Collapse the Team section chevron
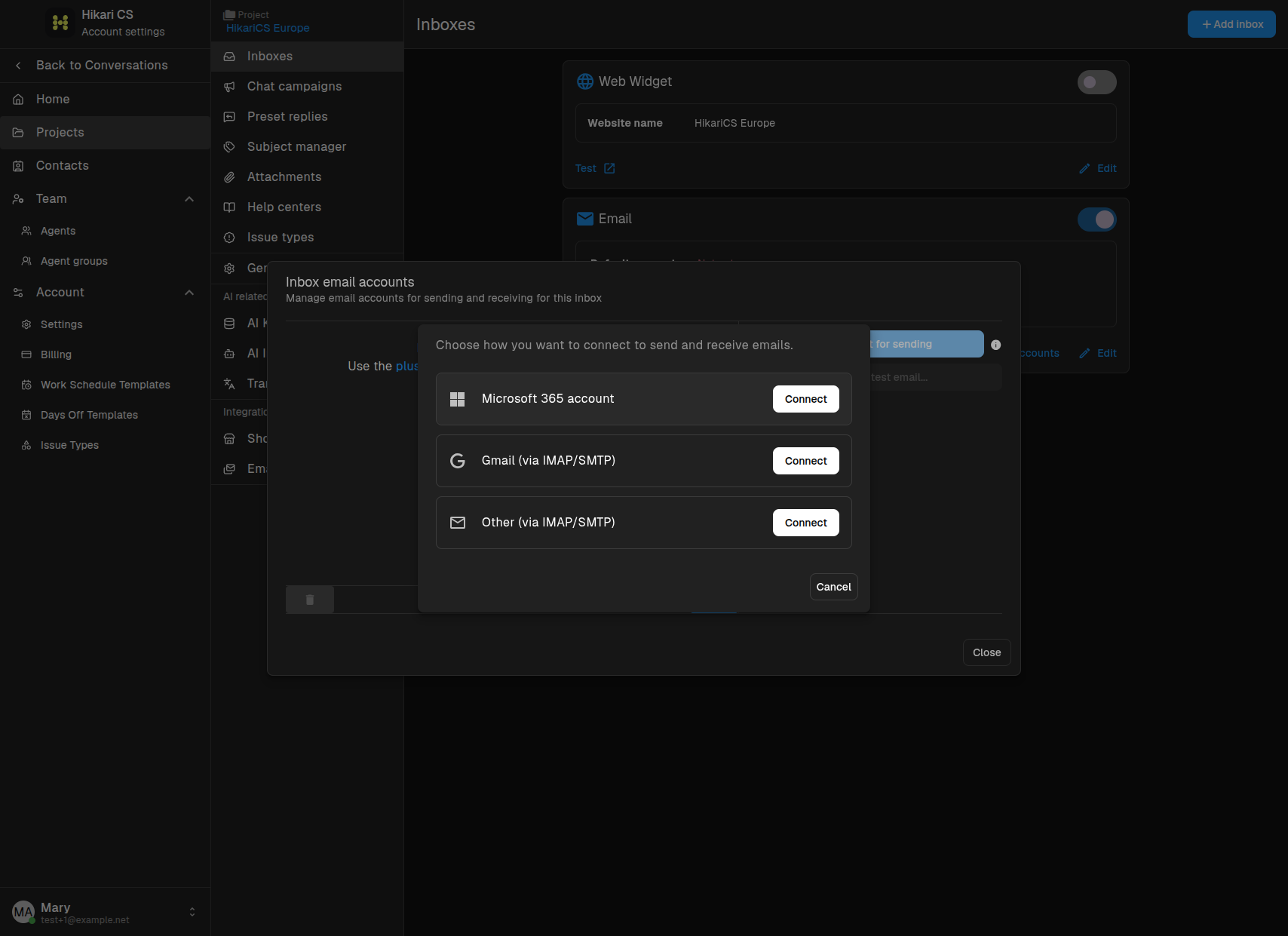The width and height of the screenshot is (1288, 936). [189, 199]
